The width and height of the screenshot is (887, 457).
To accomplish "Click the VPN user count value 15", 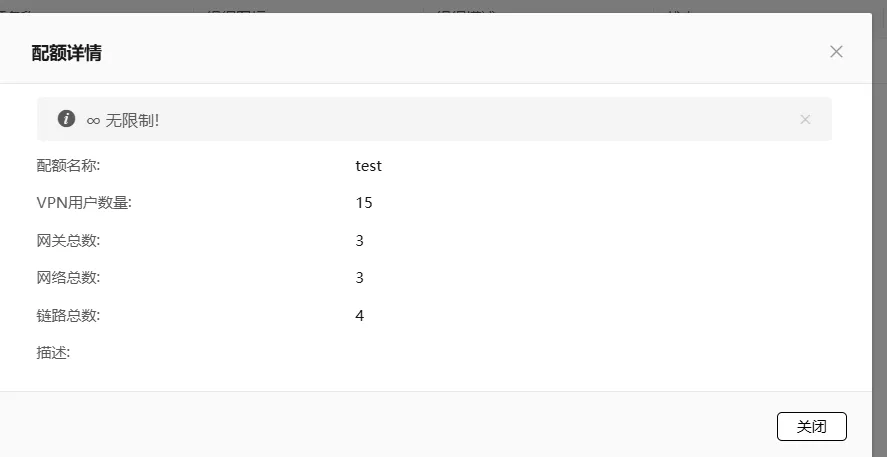I will (363, 203).
